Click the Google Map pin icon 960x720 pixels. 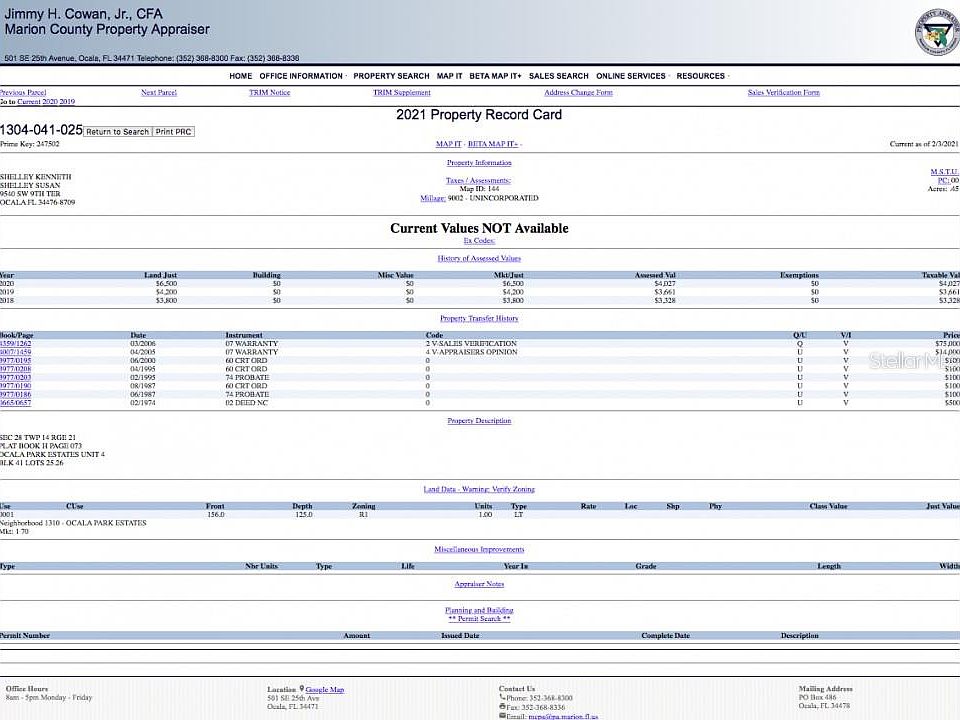point(301,689)
